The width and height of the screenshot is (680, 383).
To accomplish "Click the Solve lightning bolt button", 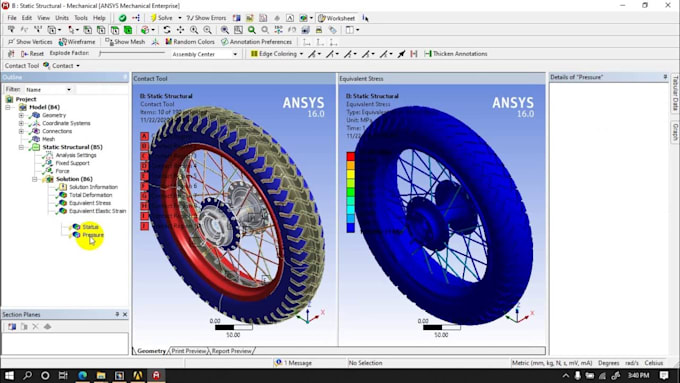I will (161, 18).
